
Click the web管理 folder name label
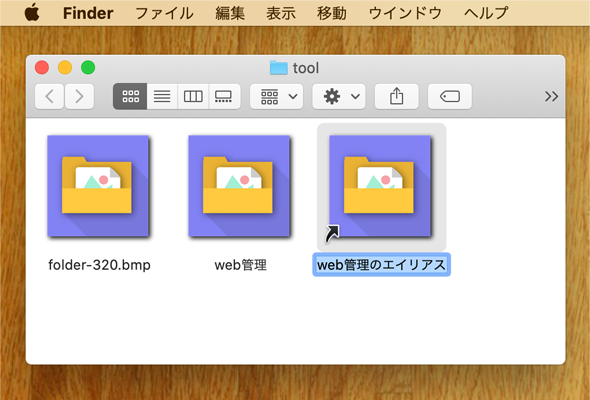(x=240, y=265)
